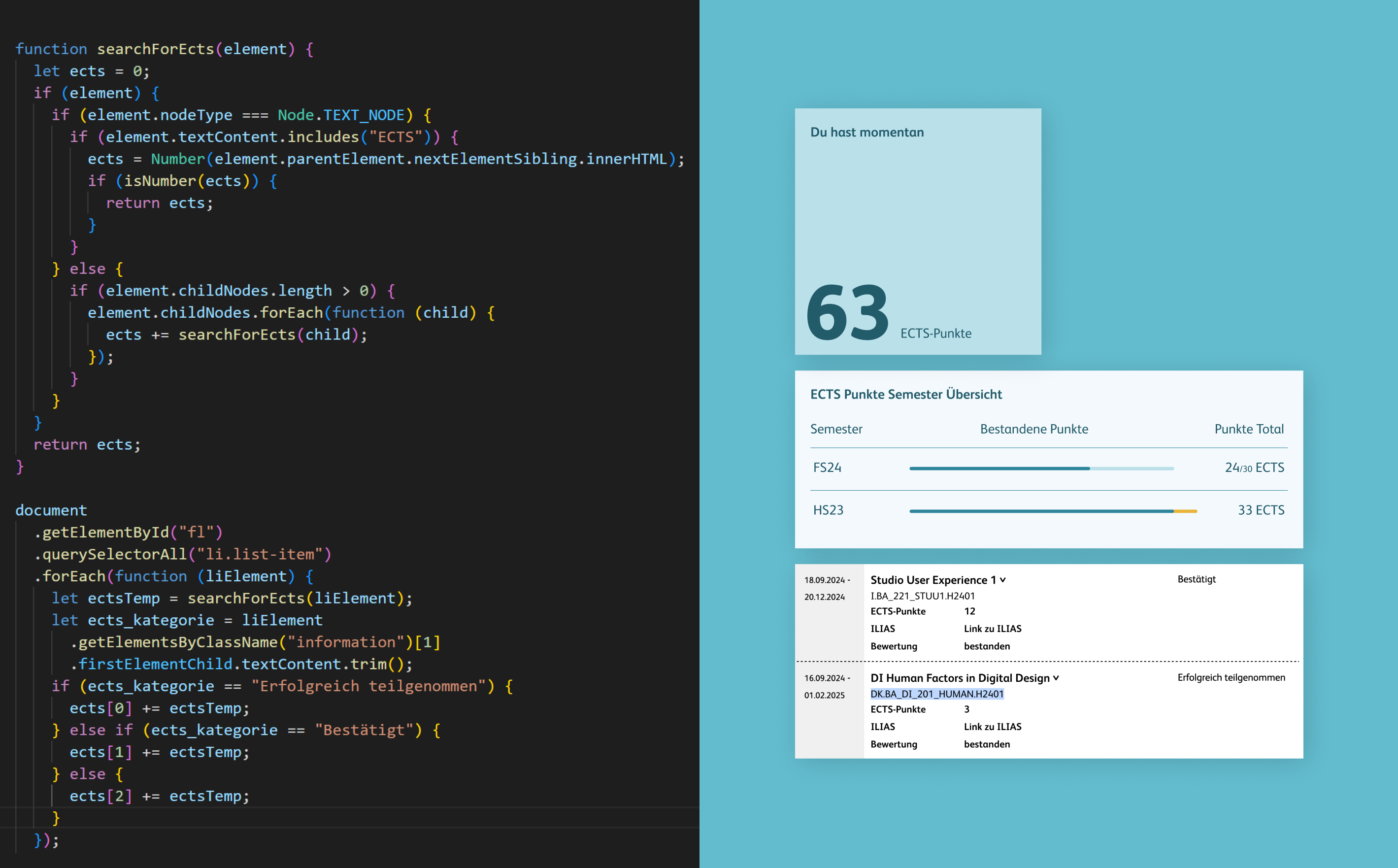Click 'bestanden' under DI Human Factors
Image resolution: width=1398 pixels, height=868 pixels.
987,744
